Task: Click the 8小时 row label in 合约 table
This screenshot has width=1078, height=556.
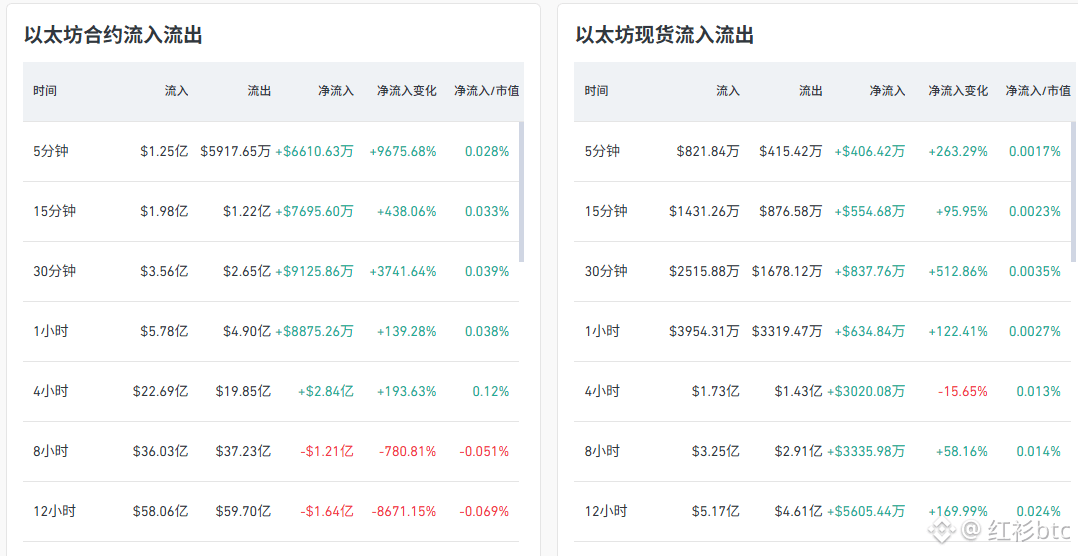Action: [51, 452]
